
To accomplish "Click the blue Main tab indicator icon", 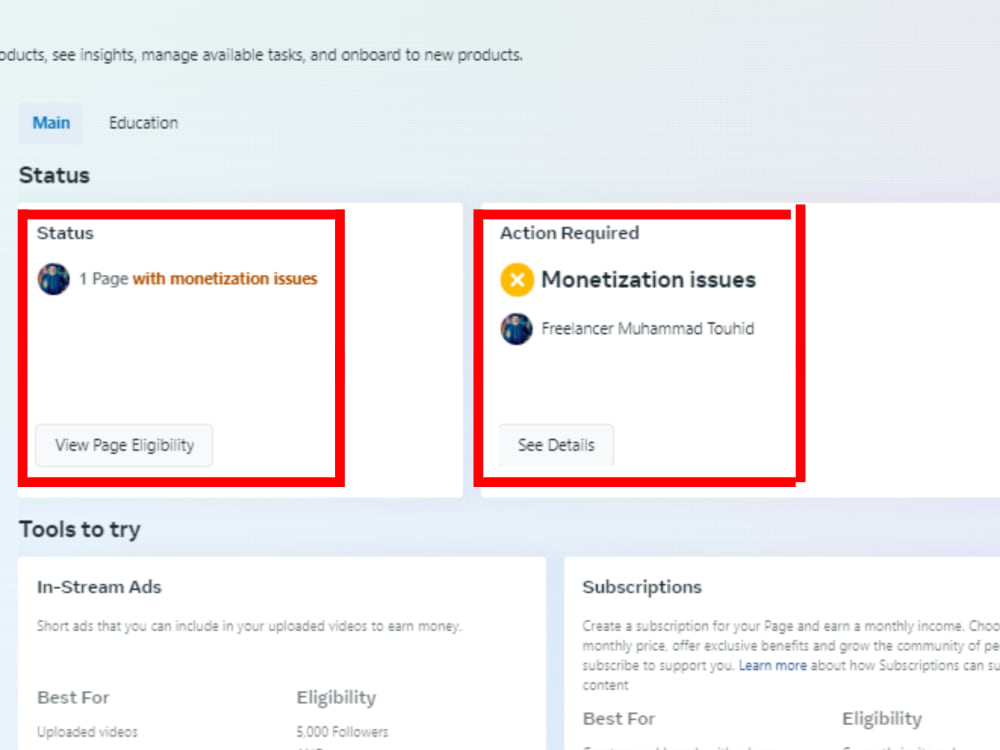I will [50, 122].
